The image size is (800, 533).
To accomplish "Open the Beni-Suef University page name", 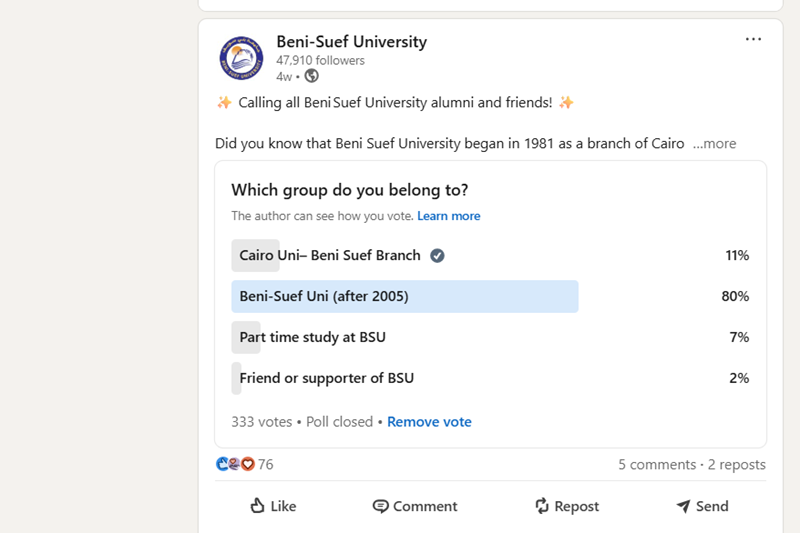I will coord(351,42).
